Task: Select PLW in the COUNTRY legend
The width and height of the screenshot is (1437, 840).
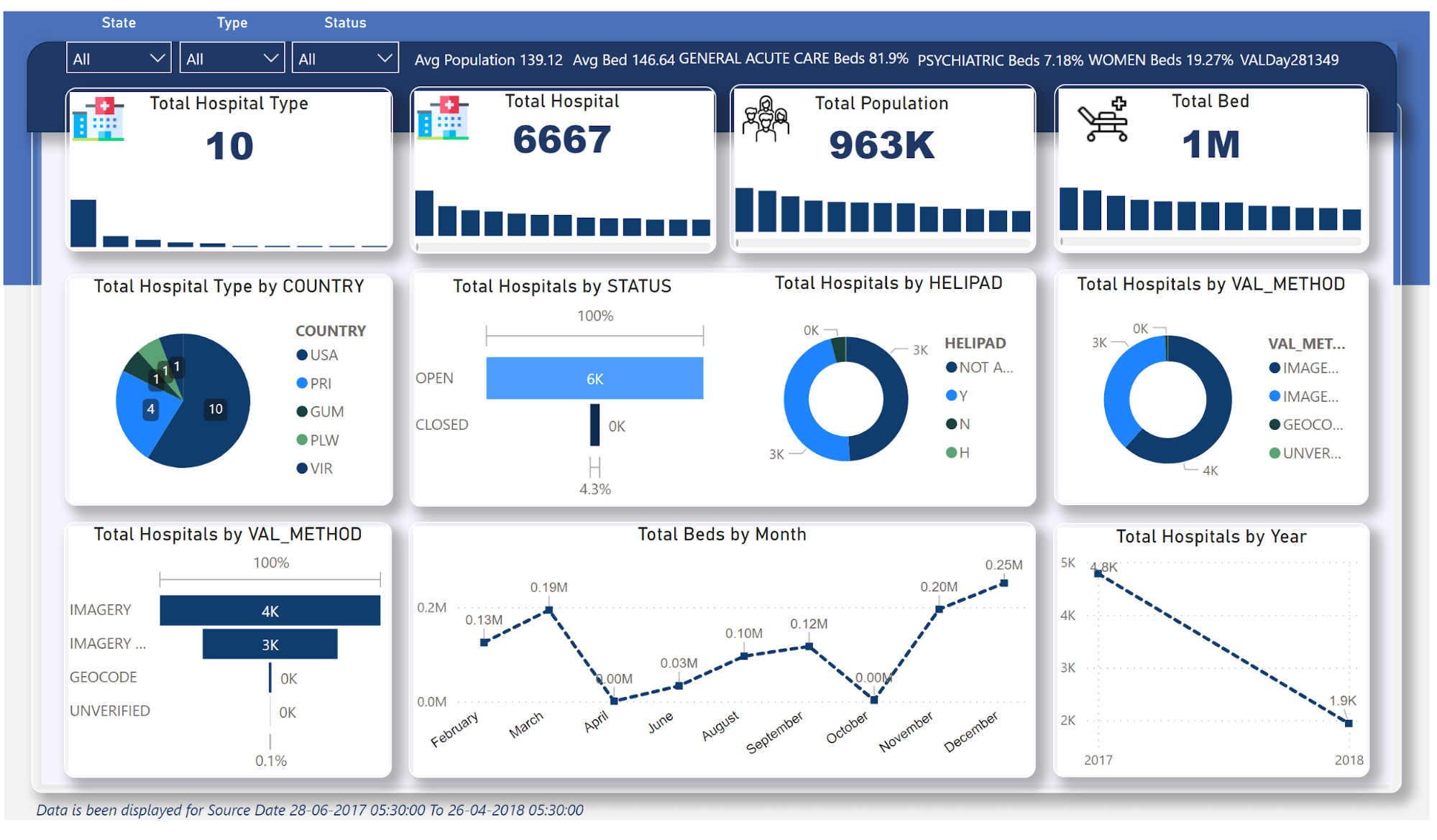Action: coord(318,440)
